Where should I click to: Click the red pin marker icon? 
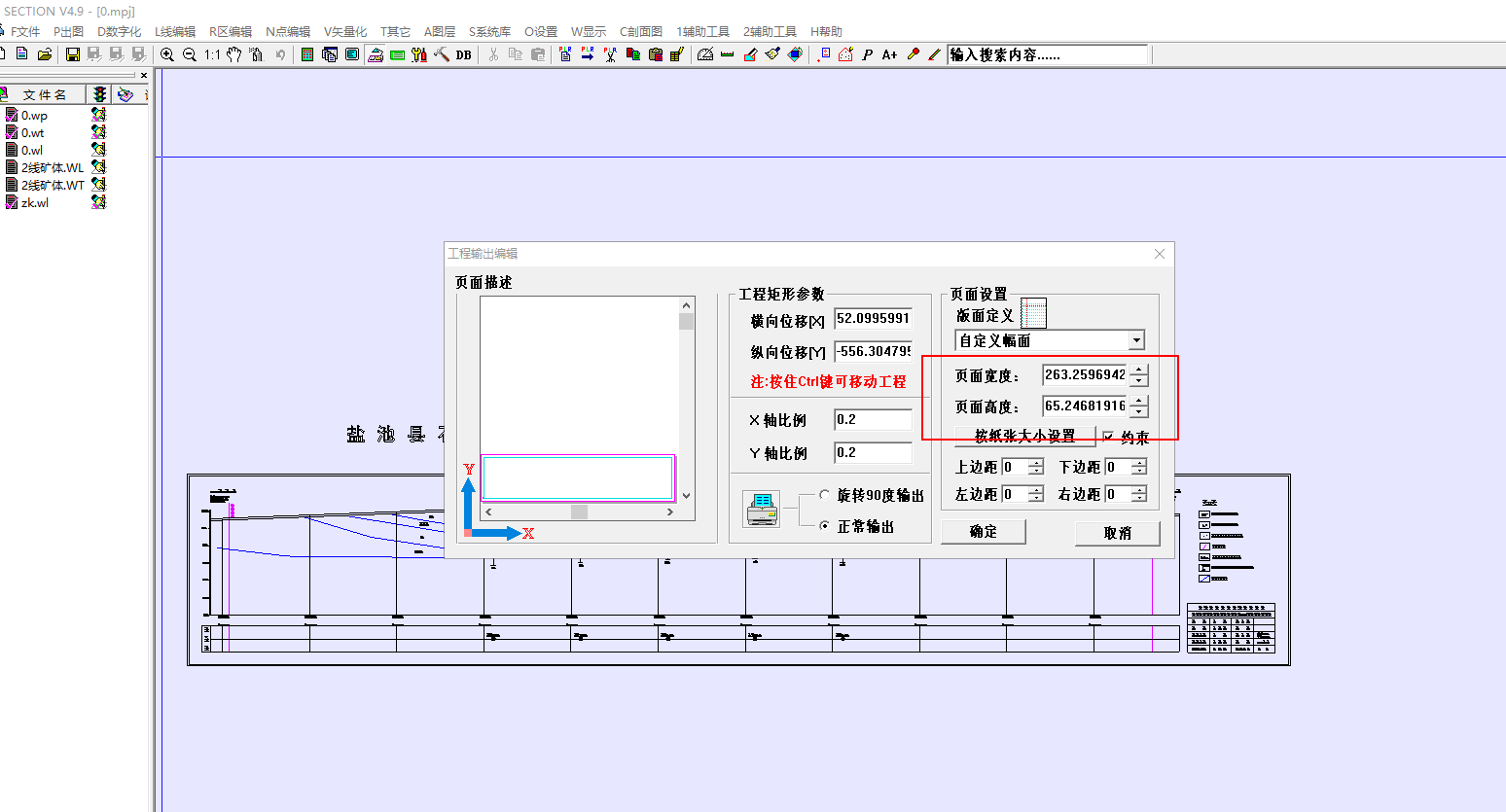point(914,54)
